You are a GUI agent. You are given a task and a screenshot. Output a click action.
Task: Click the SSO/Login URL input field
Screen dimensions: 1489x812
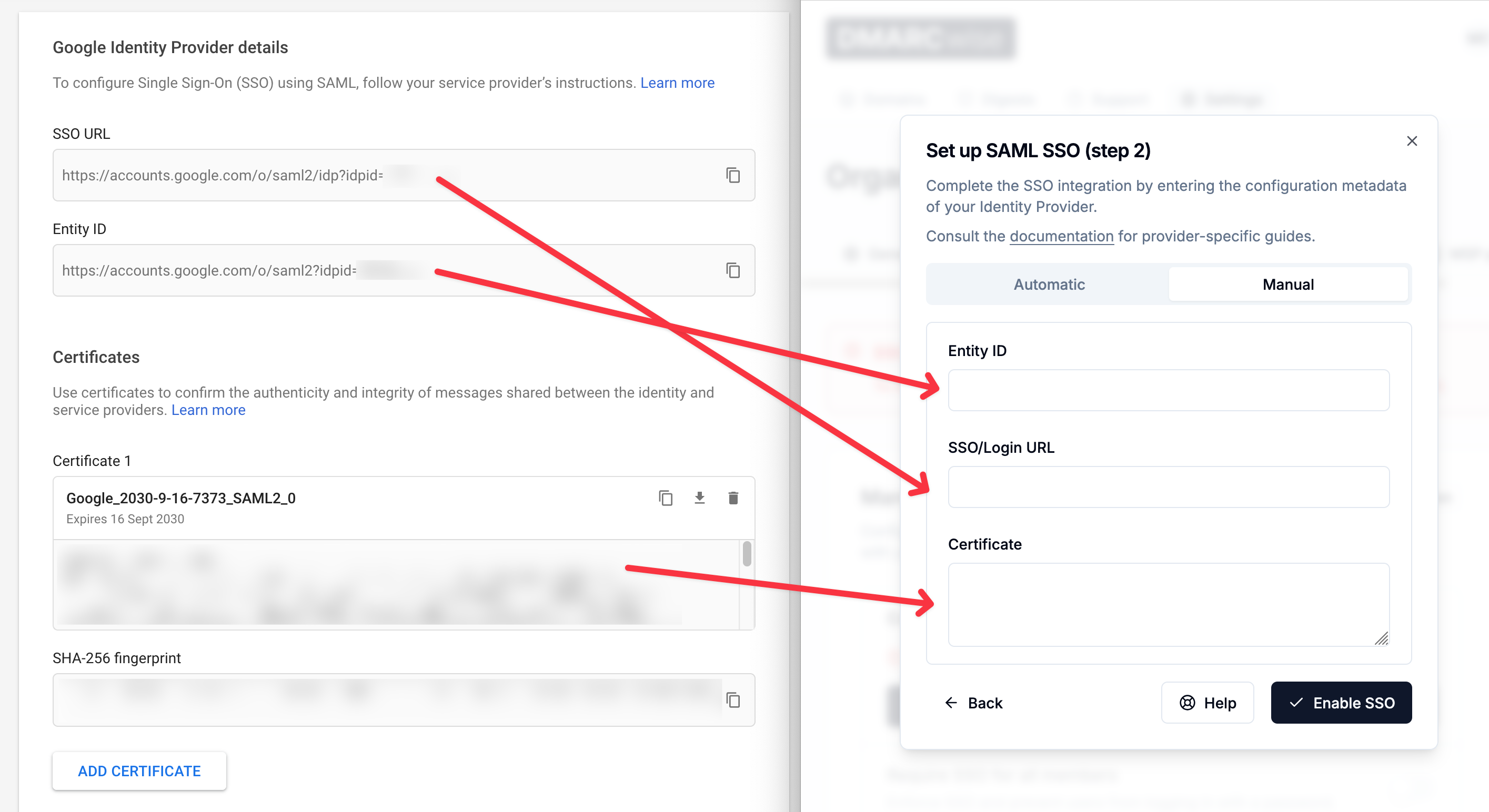coord(1168,487)
